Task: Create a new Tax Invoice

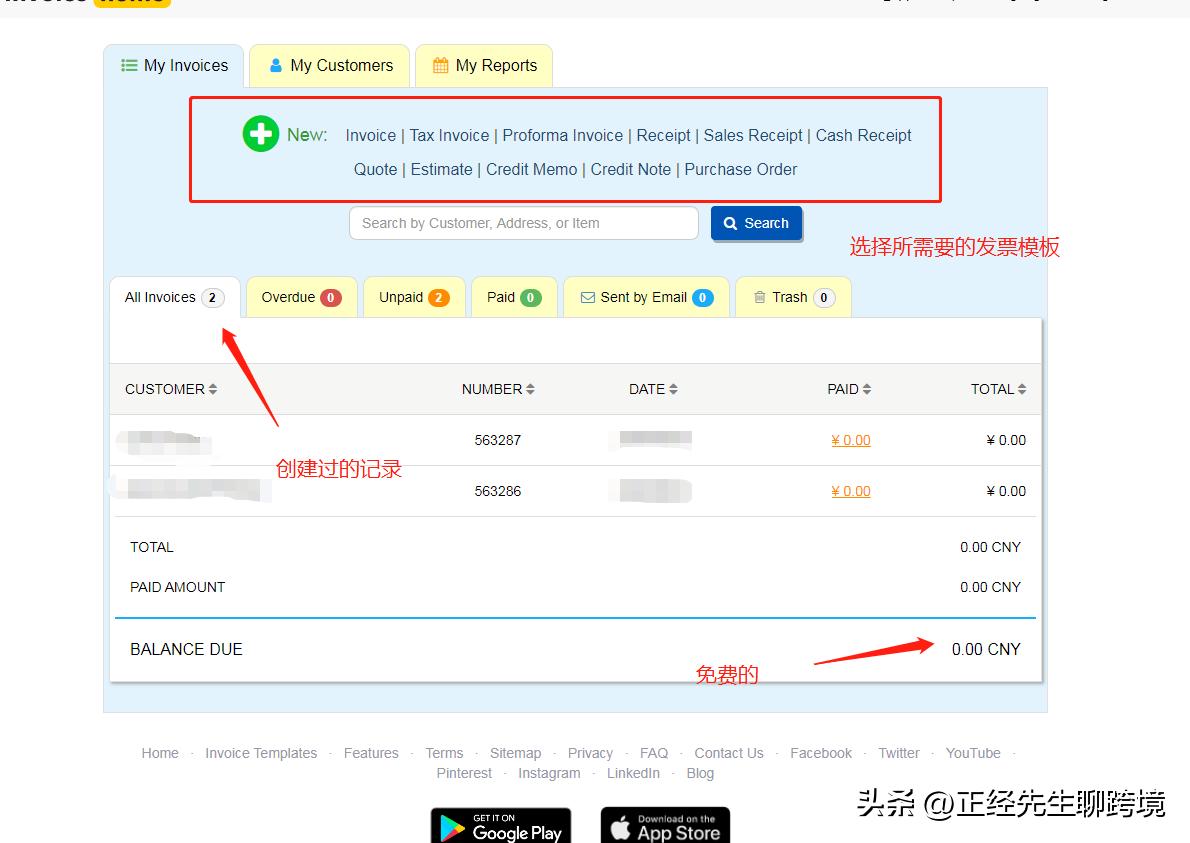Action: pyautogui.click(x=447, y=135)
